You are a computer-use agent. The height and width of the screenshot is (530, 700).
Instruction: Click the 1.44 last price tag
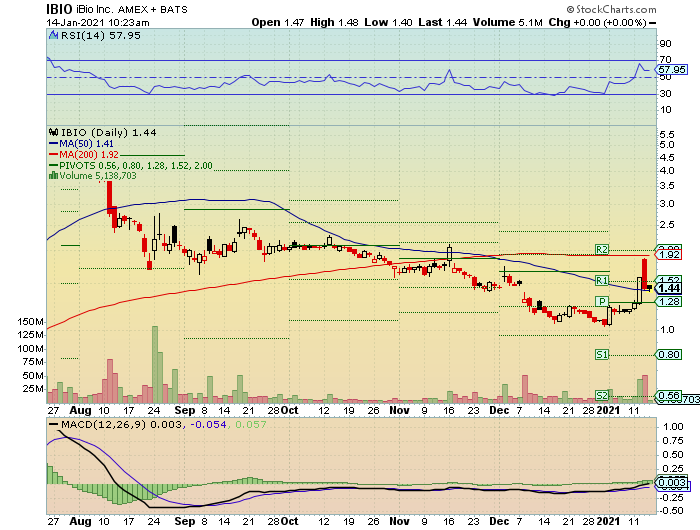(x=668, y=288)
